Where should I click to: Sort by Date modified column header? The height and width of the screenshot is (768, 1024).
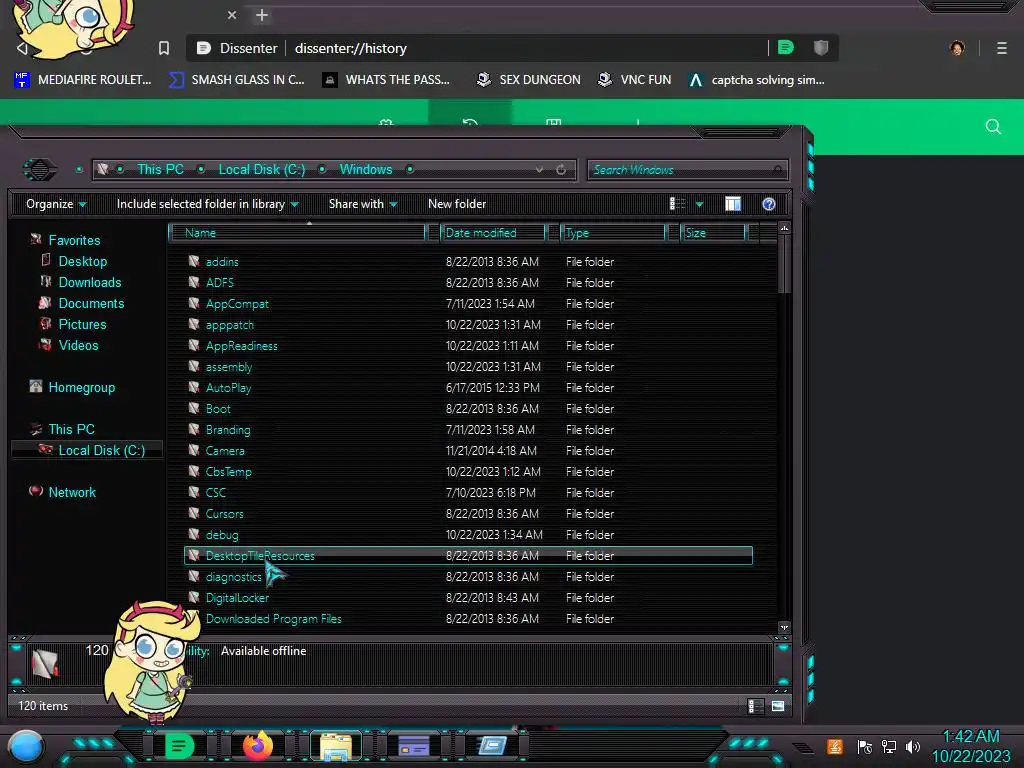tap(493, 232)
